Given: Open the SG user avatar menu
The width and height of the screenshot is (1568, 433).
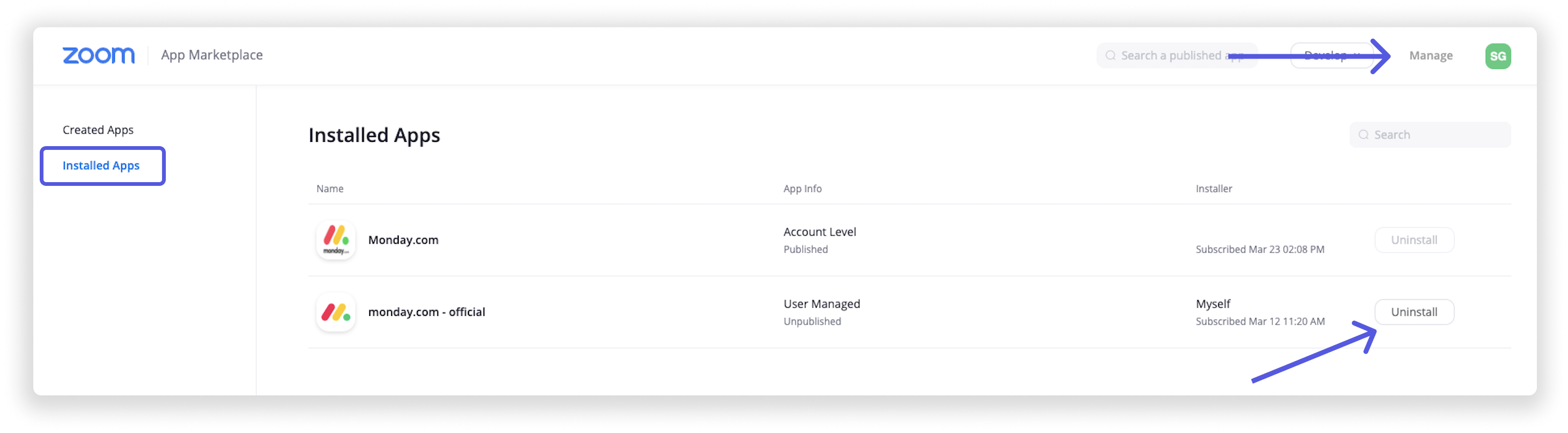Looking at the screenshot, I should 1497,56.
